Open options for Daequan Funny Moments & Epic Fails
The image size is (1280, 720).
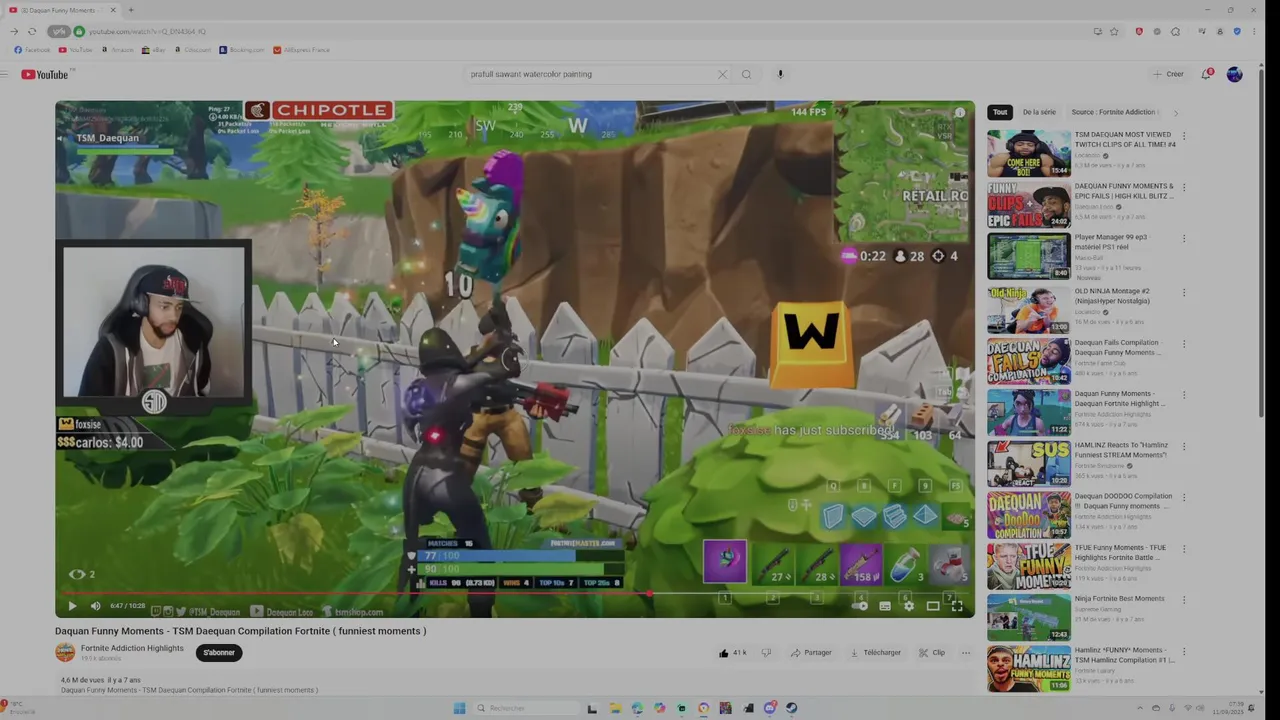coord(1184,189)
